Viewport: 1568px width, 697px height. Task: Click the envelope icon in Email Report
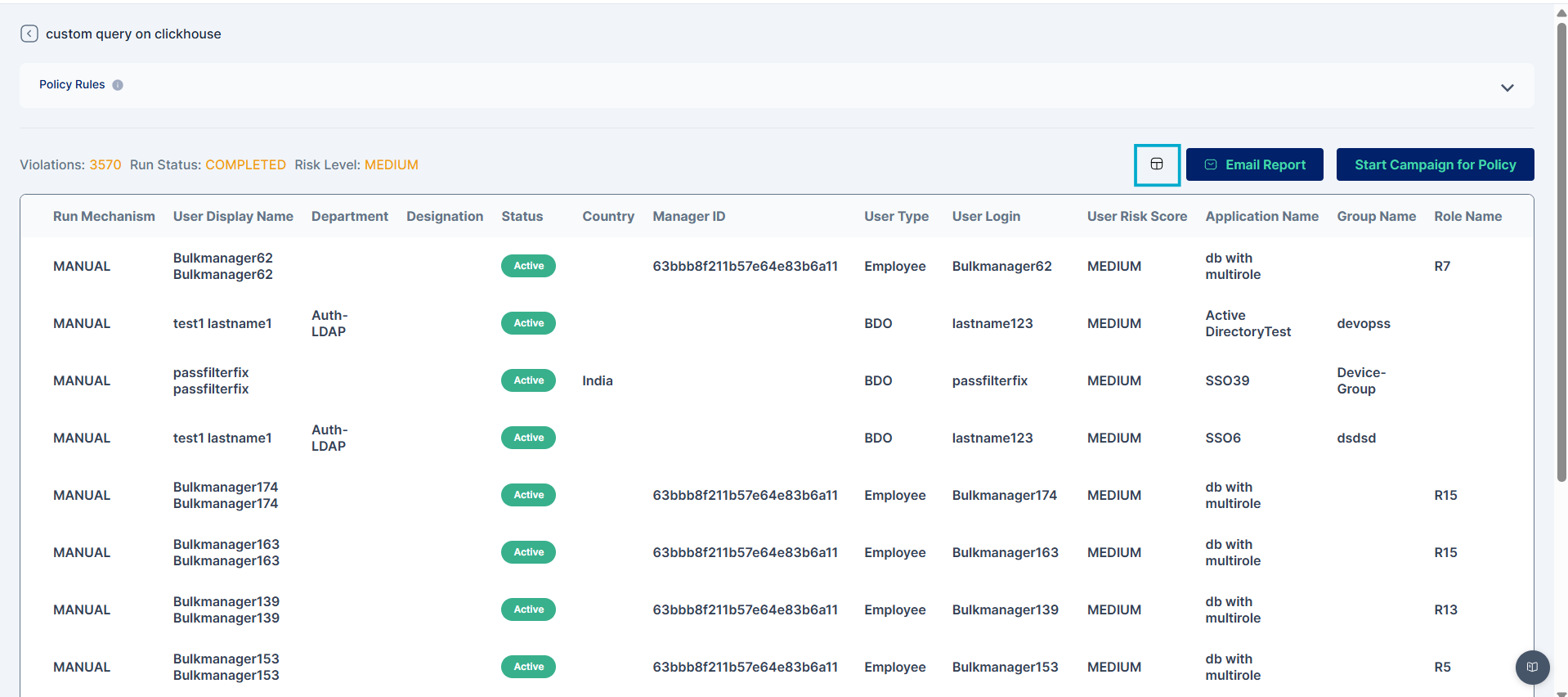pyautogui.click(x=1211, y=164)
